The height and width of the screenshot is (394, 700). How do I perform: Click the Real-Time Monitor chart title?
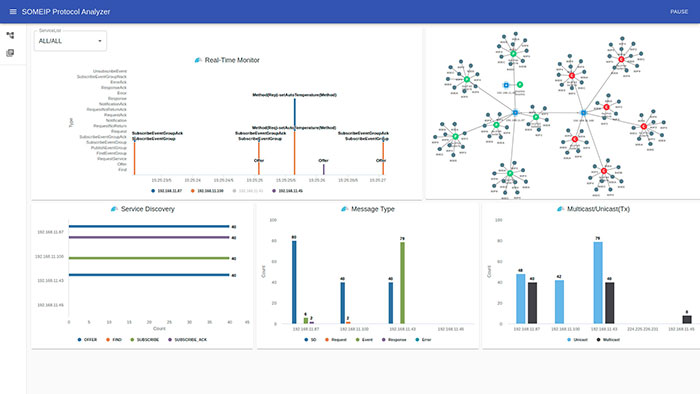tap(232, 60)
